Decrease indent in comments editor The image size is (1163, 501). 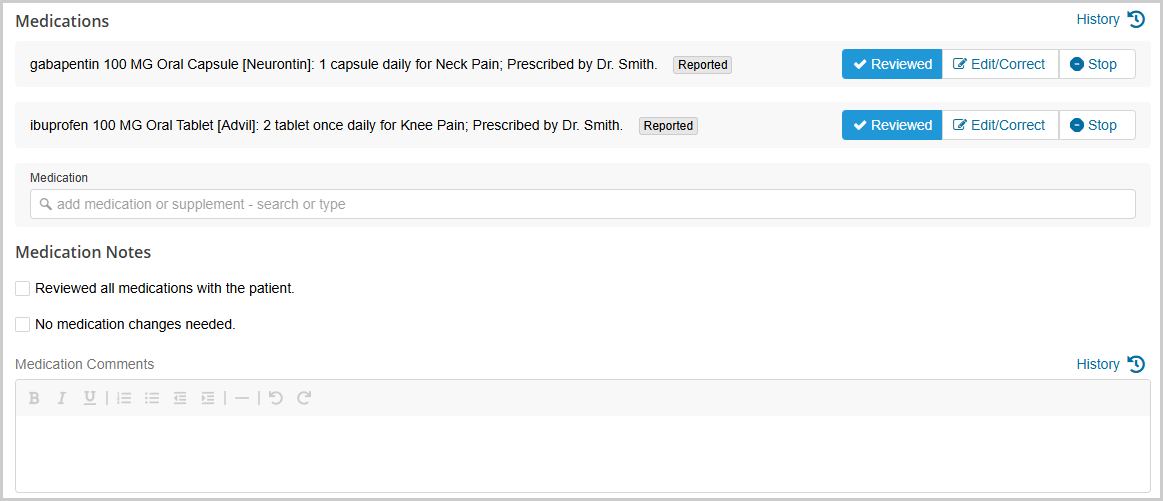180,398
